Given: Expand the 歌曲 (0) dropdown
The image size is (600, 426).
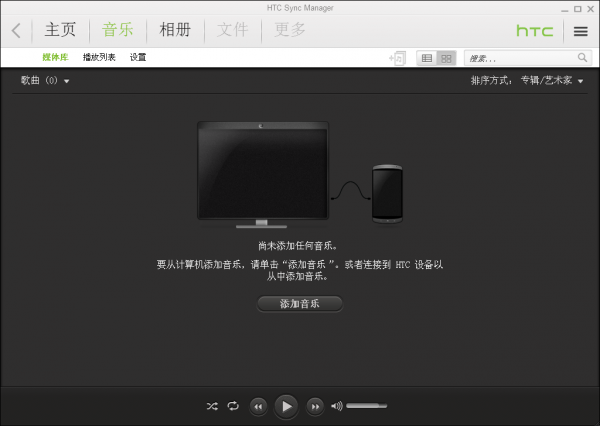Looking at the screenshot, I should pyautogui.click(x=45, y=80).
